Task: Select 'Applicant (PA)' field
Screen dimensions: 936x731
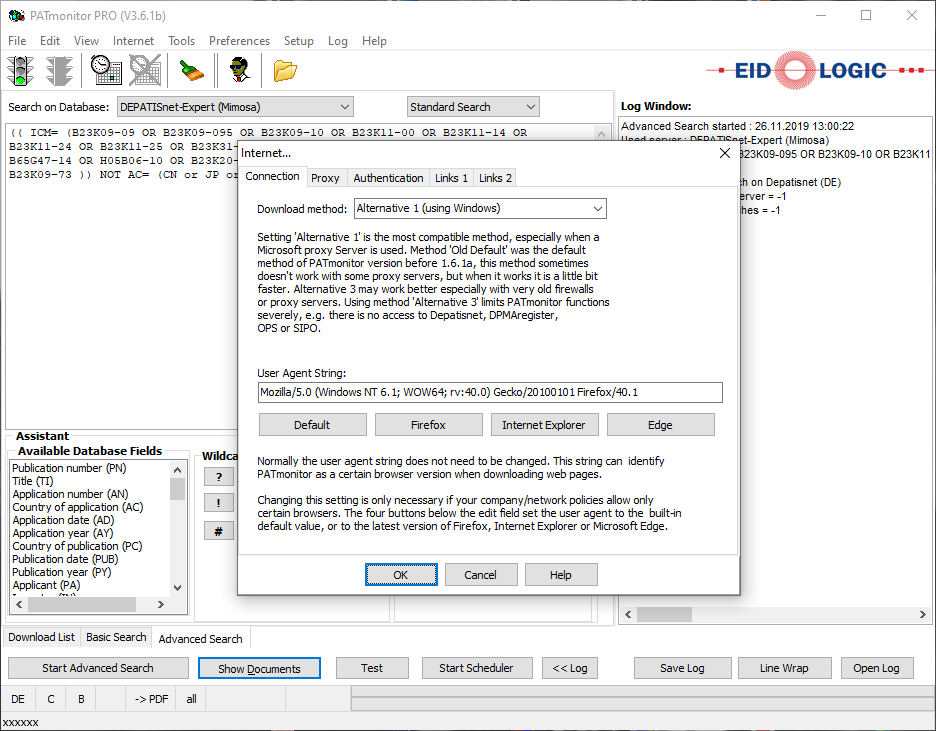Action: [x=46, y=585]
